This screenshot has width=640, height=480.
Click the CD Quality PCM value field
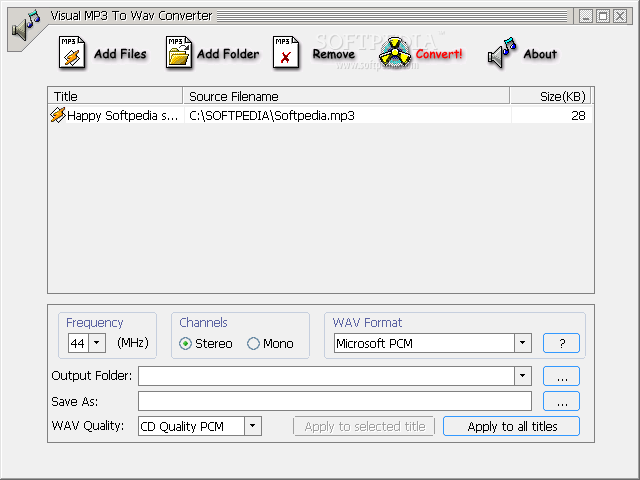click(x=191, y=426)
